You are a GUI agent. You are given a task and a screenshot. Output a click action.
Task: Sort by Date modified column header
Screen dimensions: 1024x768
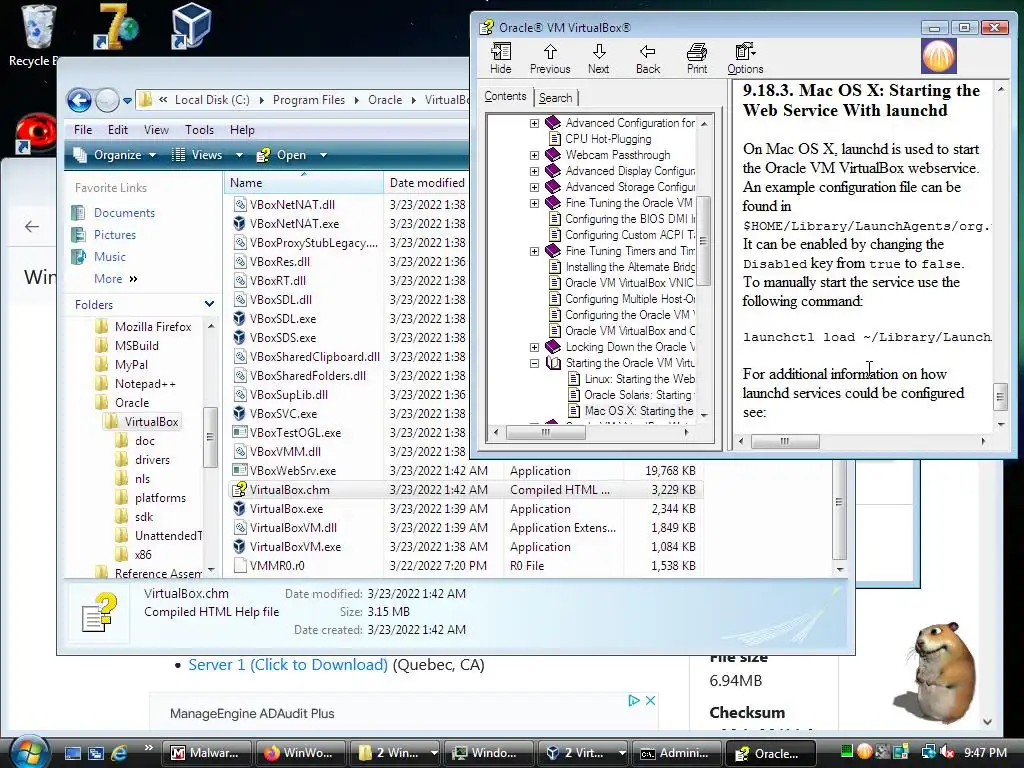pyautogui.click(x=427, y=183)
